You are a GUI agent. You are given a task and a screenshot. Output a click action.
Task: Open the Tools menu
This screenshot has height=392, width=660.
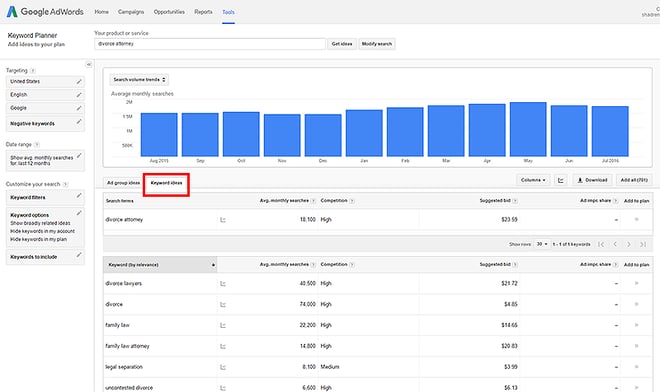229,12
